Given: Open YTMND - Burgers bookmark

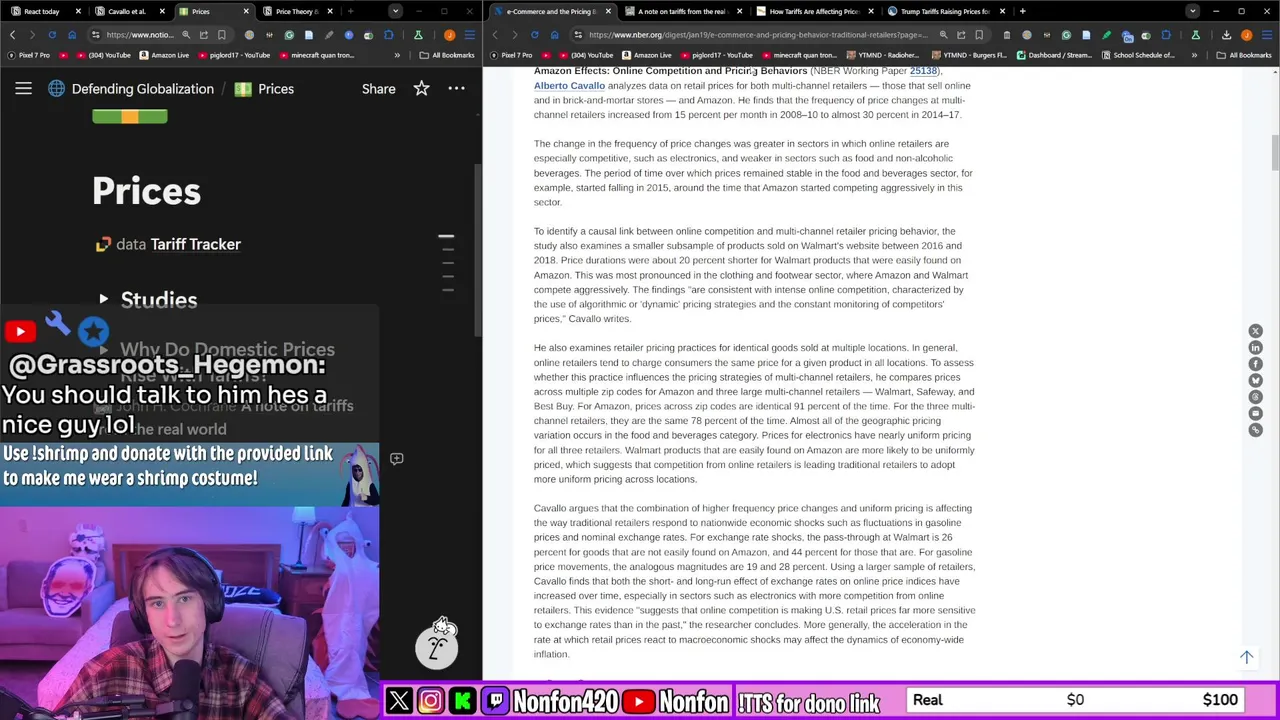Looking at the screenshot, I should [x=969, y=55].
